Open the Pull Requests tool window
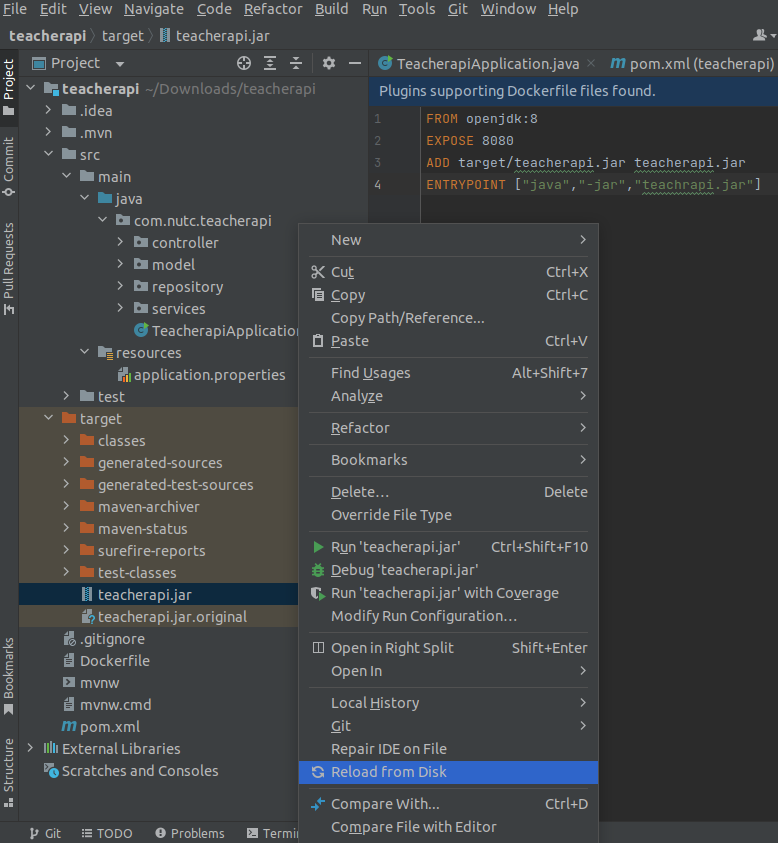 point(9,268)
